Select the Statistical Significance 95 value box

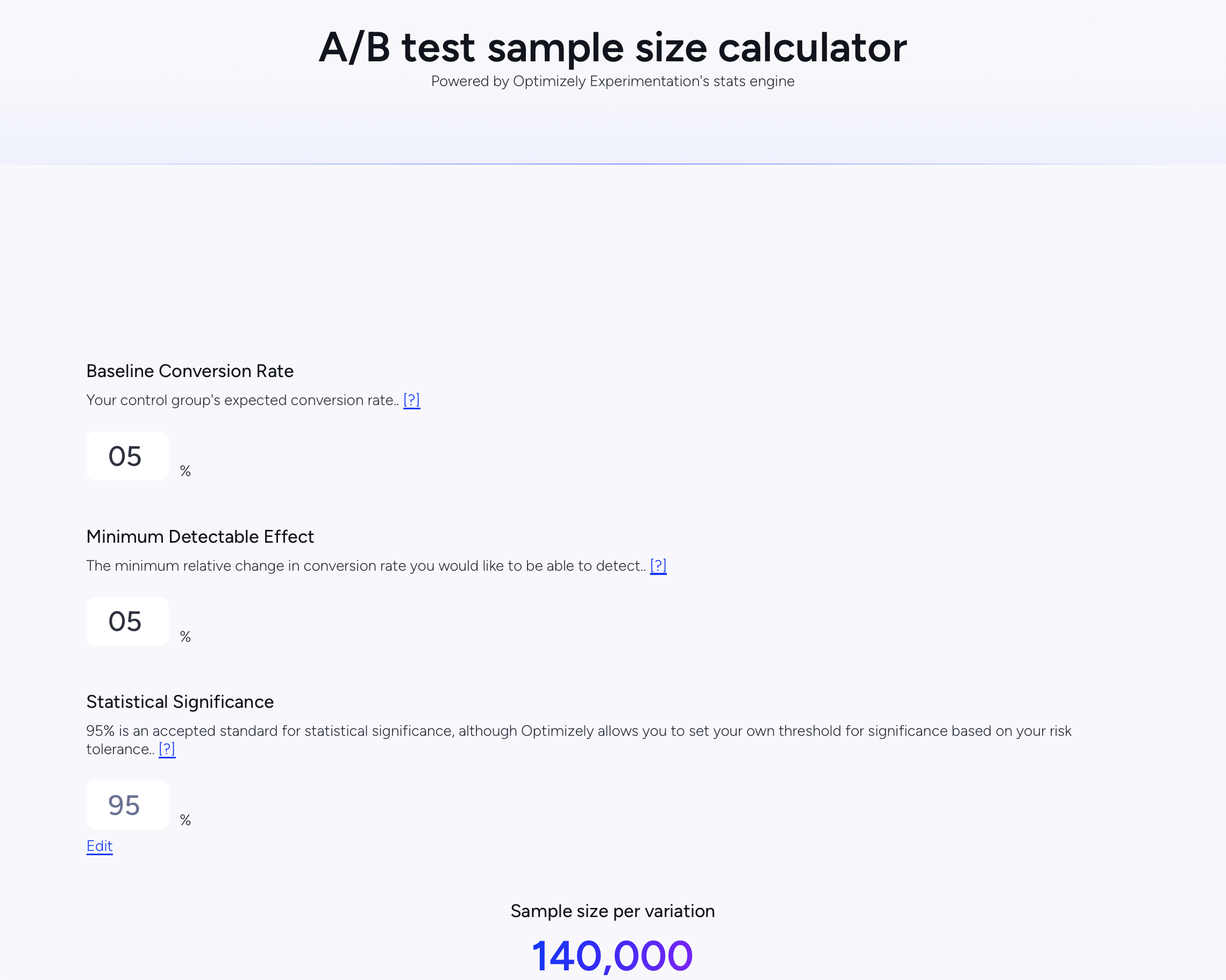tap(127, 805)
